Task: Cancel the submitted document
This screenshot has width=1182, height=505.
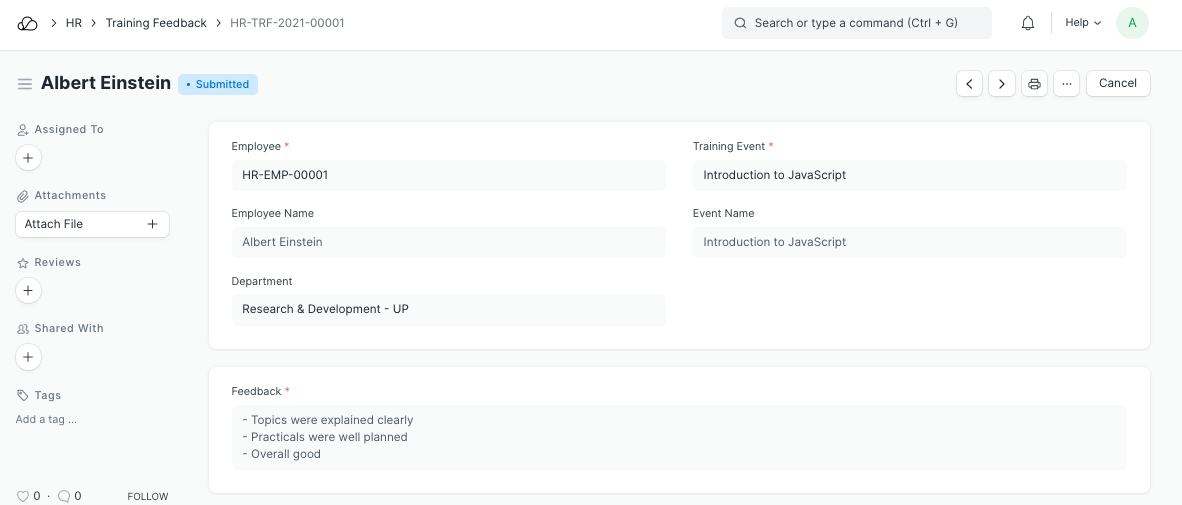Action: (1117, 84)
